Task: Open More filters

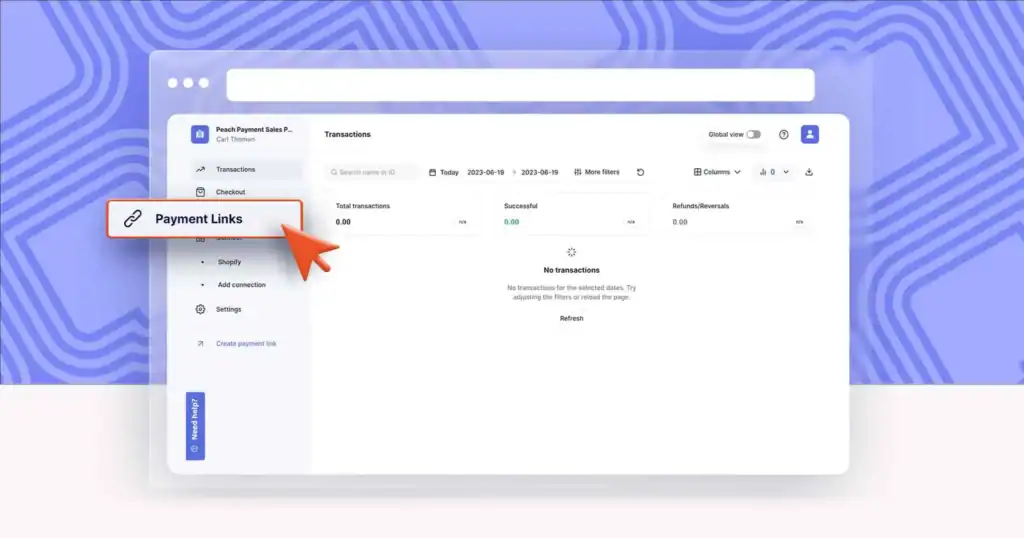Action: pos(596,172)
